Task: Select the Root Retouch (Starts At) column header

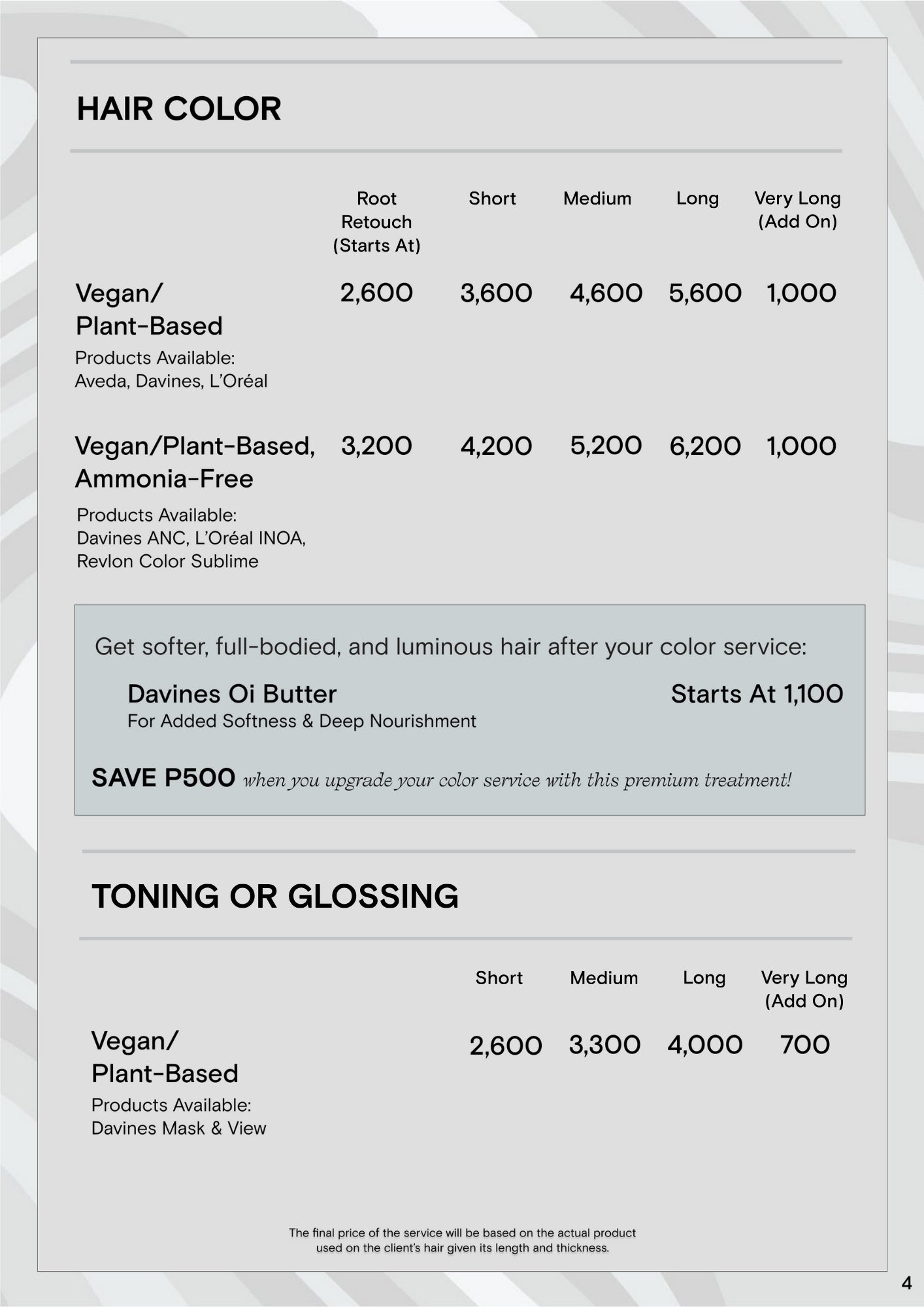Action: pos(376,222)
